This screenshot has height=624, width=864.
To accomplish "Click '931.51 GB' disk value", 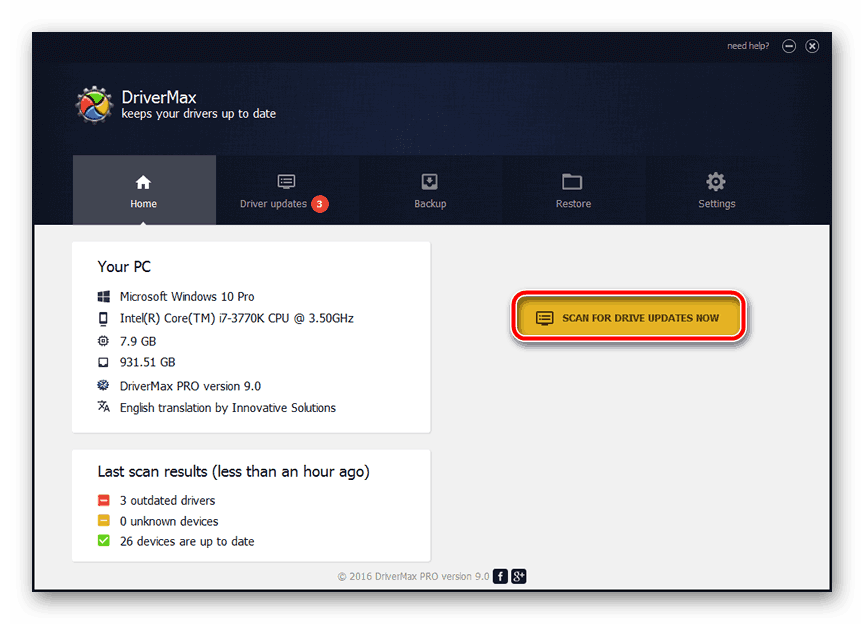I will tap(148, 362).
